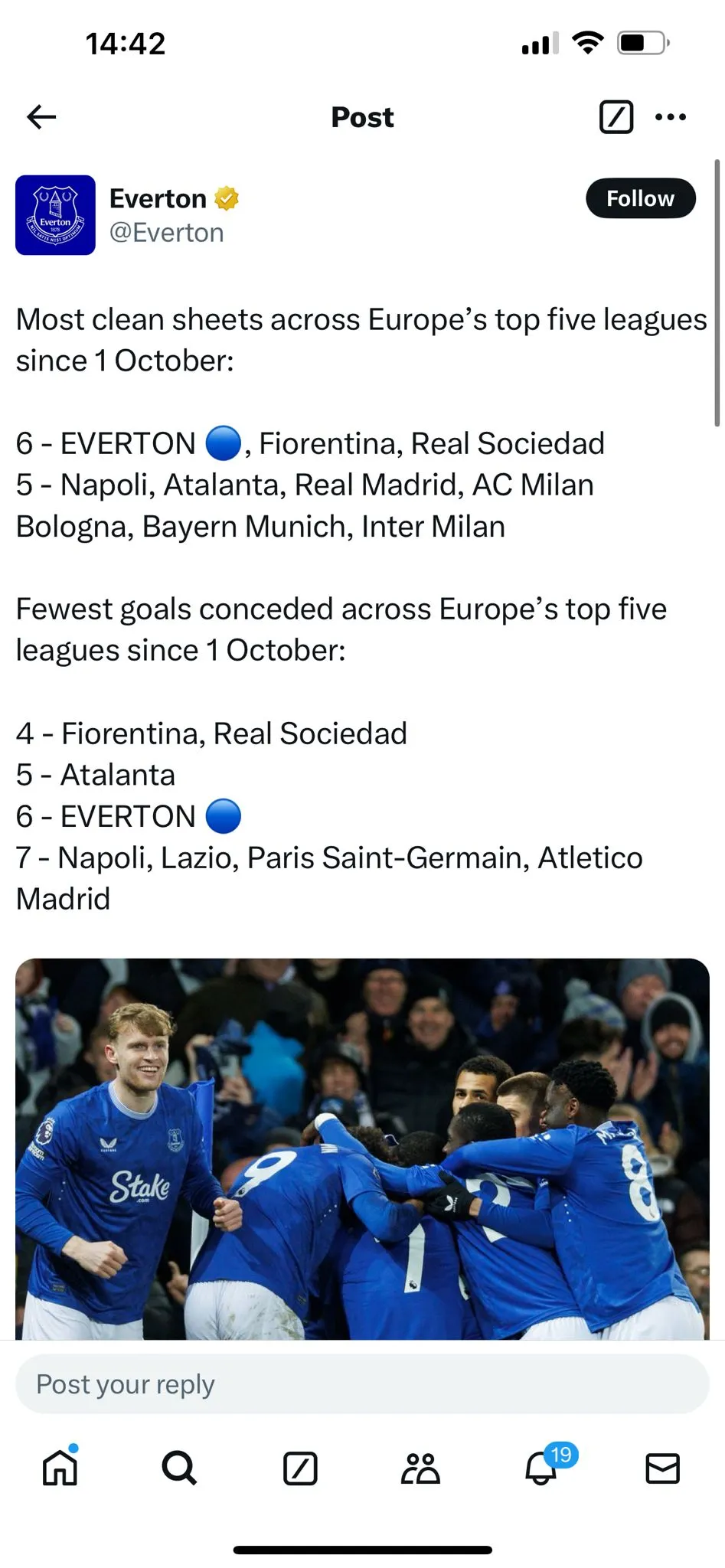The height and width of the screenshot is (1568, 725).
Task: Click the gold verified badge
Action: [x=227, y=198]
